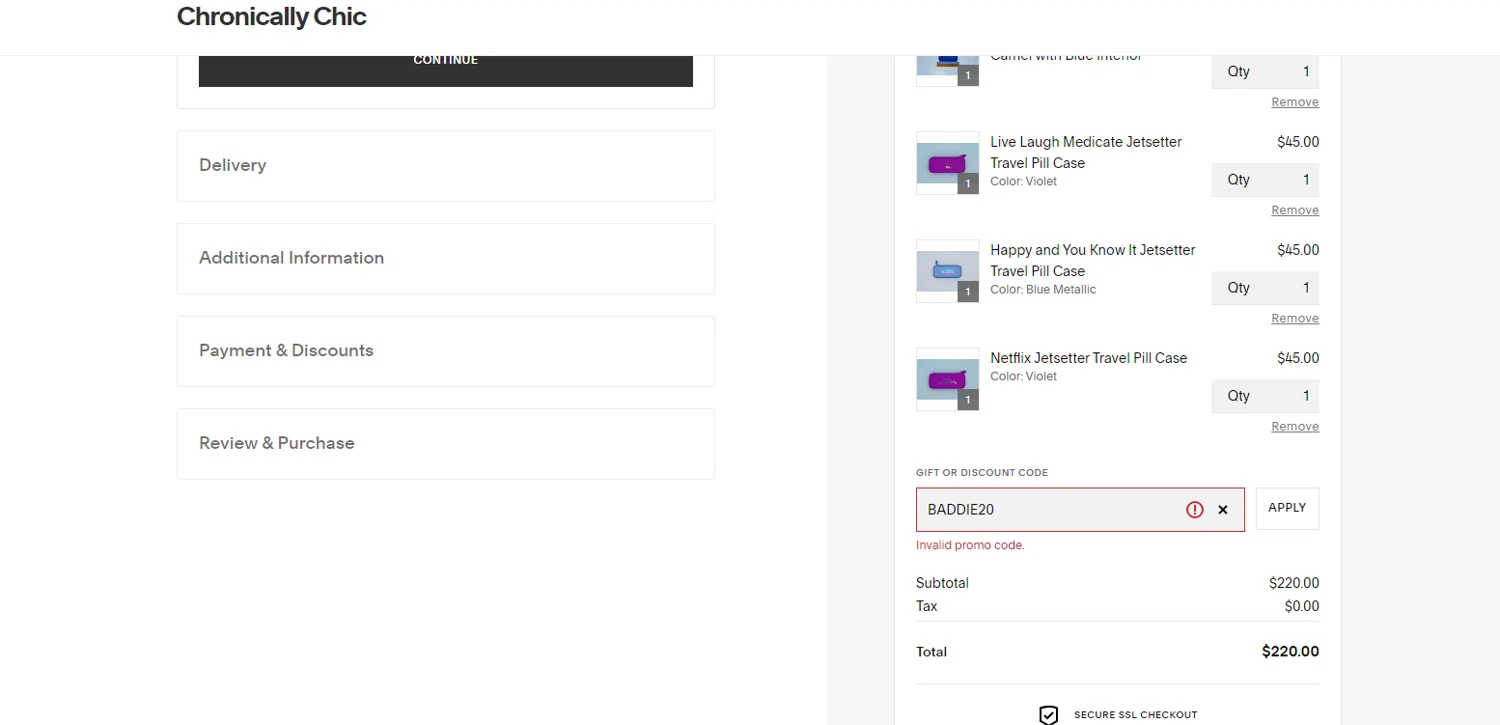Expand the Review & Purchase section
Image resolution: width=1500 pixels, height=725 pixels.
pos(445,444)
